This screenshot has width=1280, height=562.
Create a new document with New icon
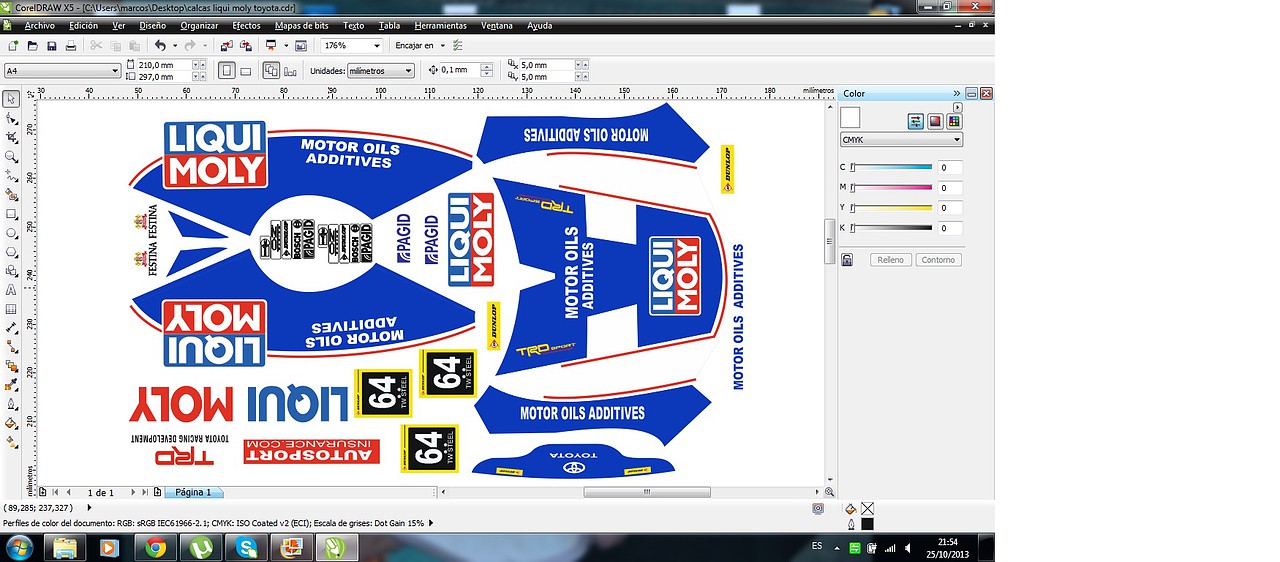click(x=12, y=46)
